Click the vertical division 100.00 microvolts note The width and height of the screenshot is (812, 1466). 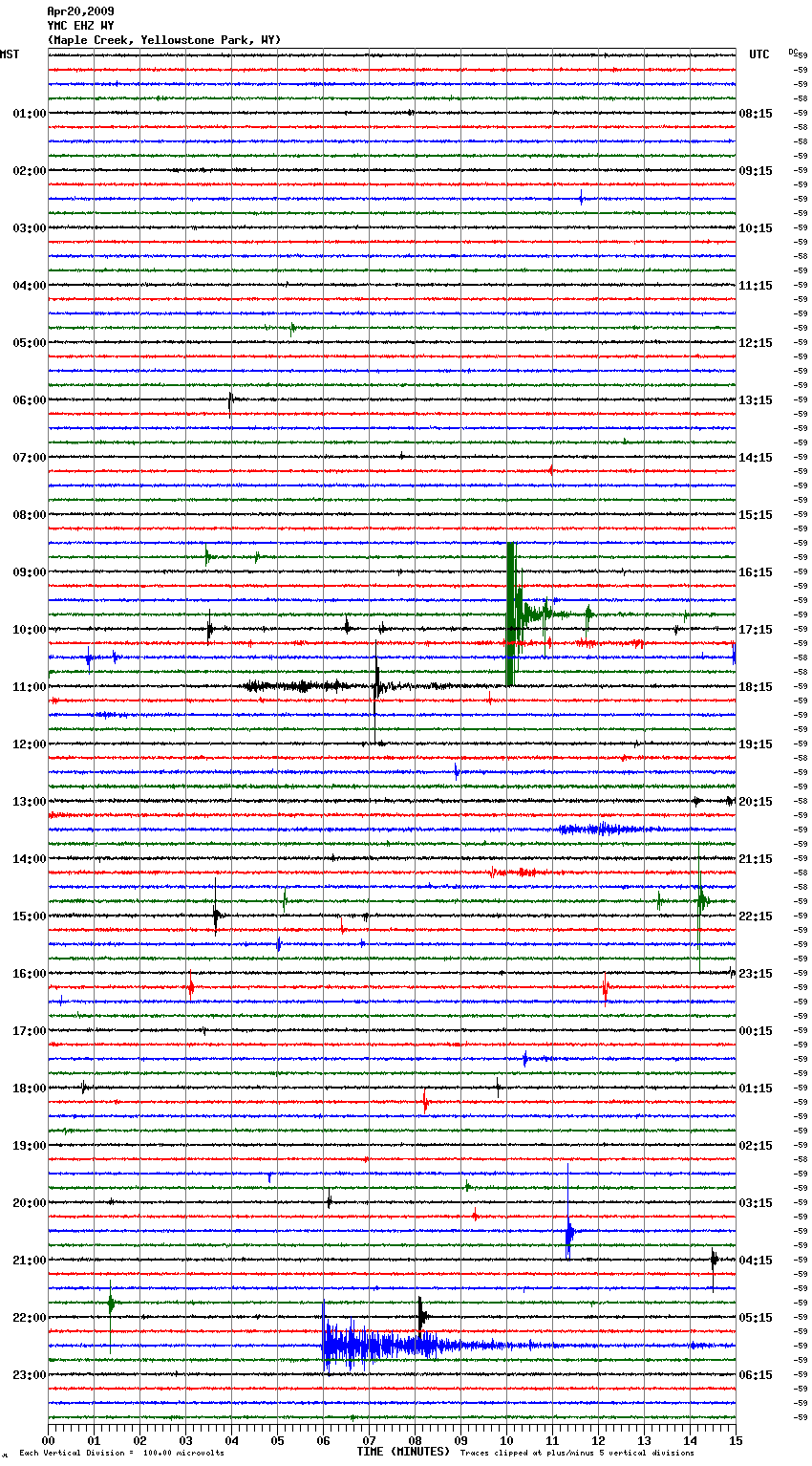pyautogui.click(x=122, y=1453)
